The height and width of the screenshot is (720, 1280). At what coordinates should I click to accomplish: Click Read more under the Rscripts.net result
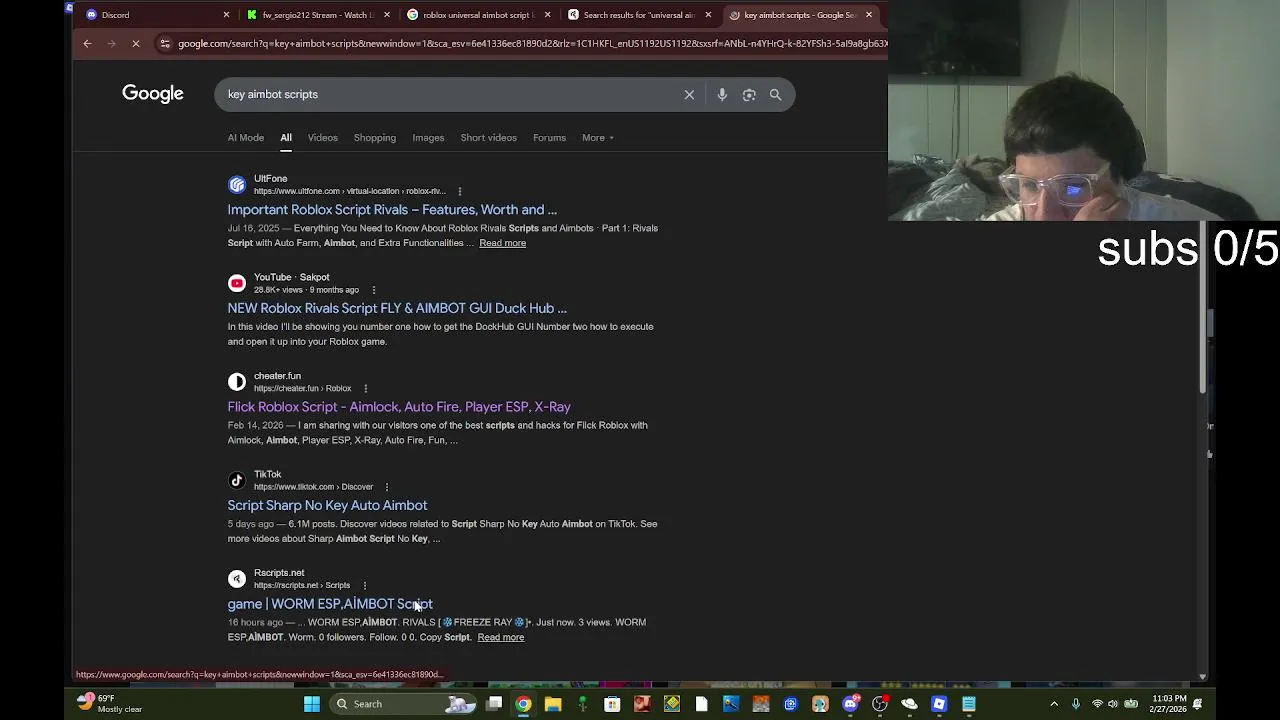[x=500, y=637]
